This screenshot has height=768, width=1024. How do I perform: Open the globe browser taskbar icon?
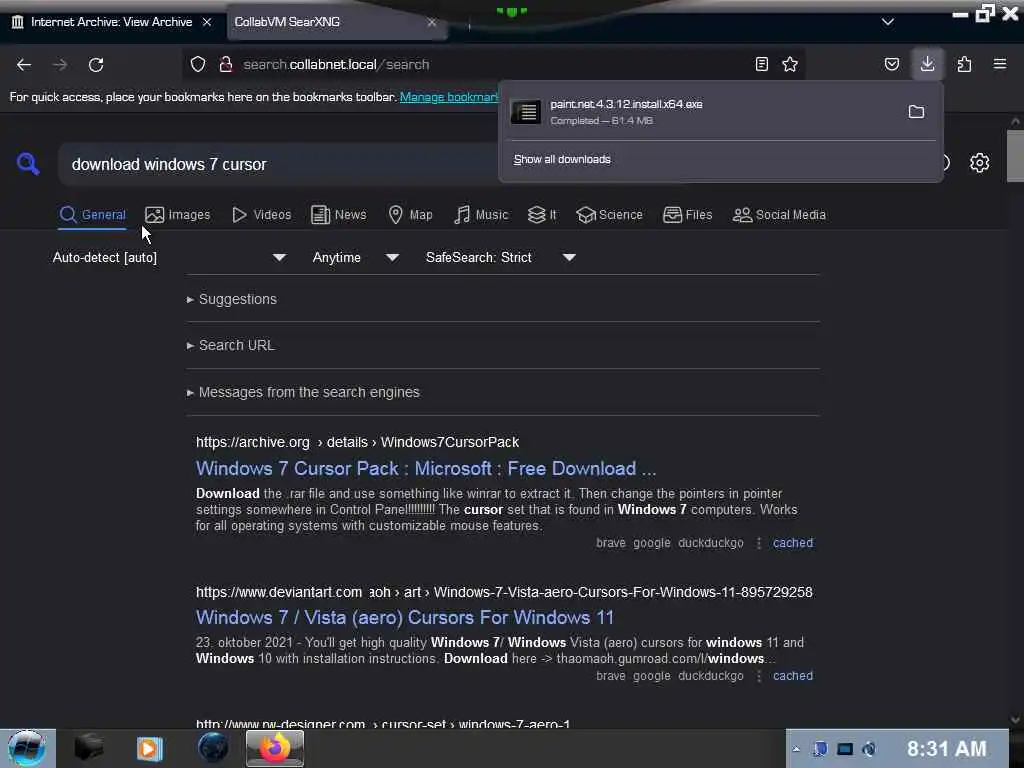(213, 748)
